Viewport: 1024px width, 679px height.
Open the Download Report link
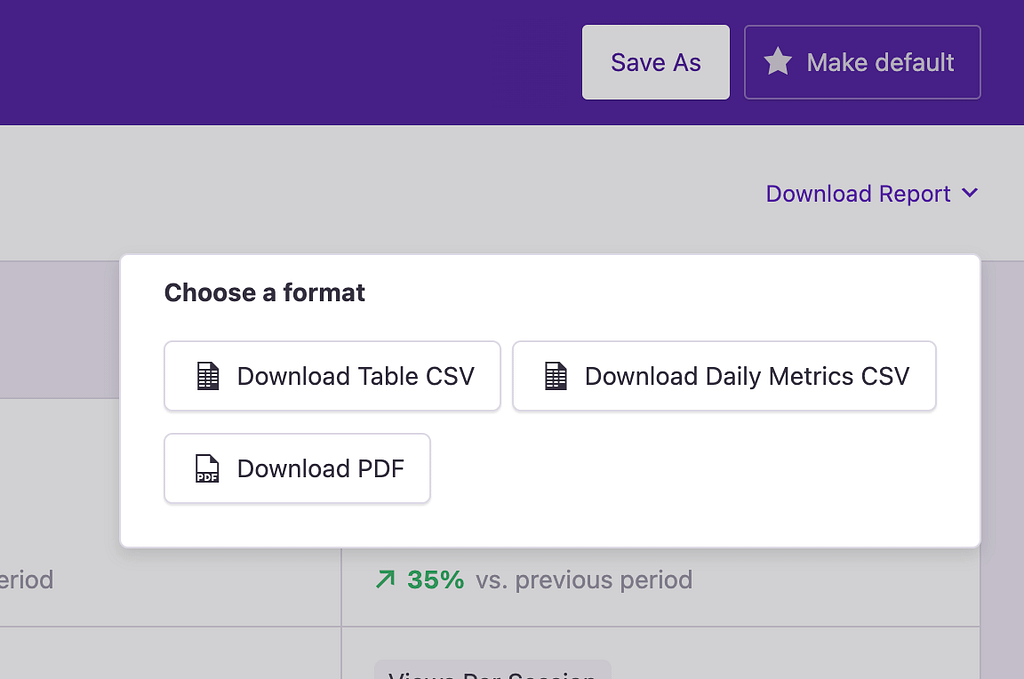click(856, 193)
